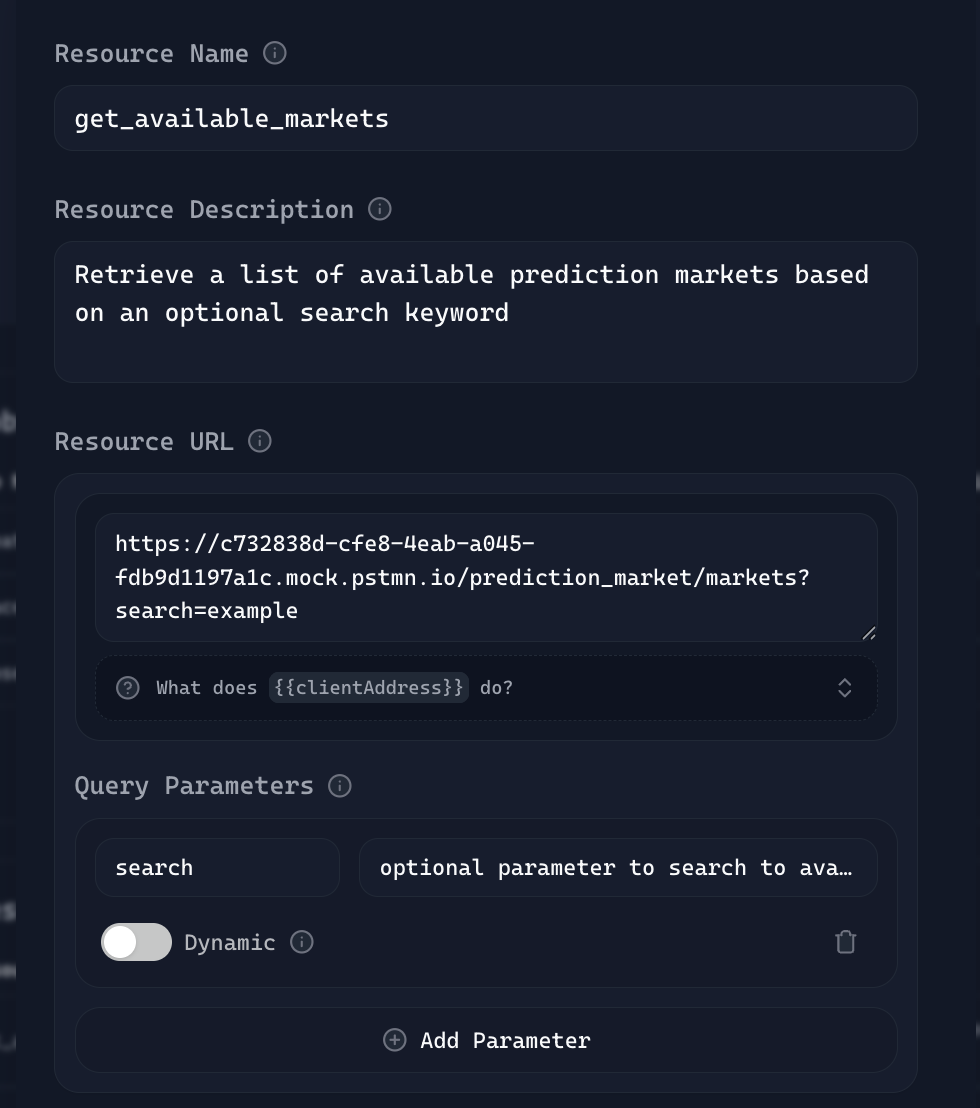Viewport: 980px width, 1108px height.
Task: Click the {{clientAddress}} code chip
Action: (369, 688)
